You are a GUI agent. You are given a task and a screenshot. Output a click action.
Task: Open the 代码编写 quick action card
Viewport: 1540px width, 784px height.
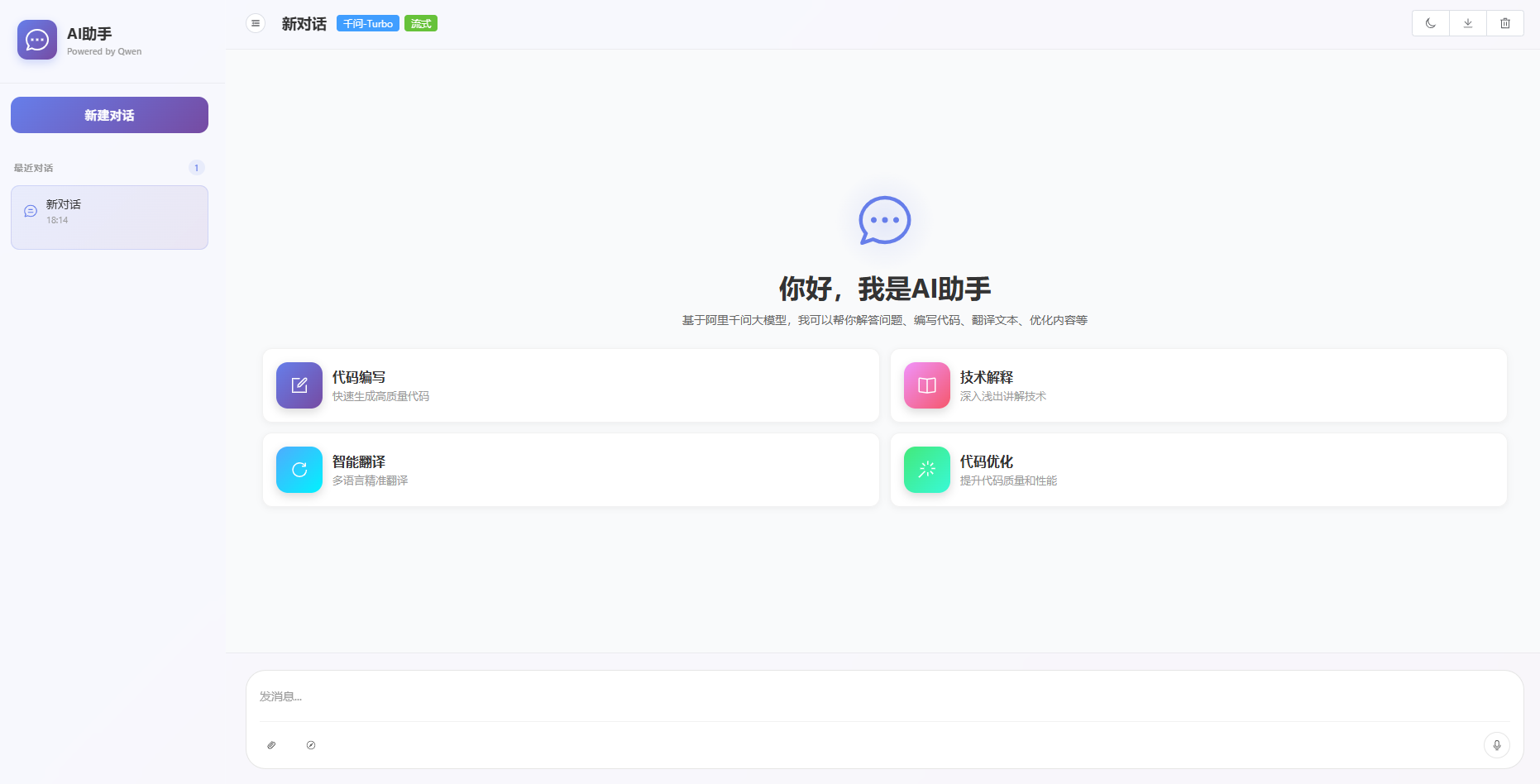tap(571, 385)
